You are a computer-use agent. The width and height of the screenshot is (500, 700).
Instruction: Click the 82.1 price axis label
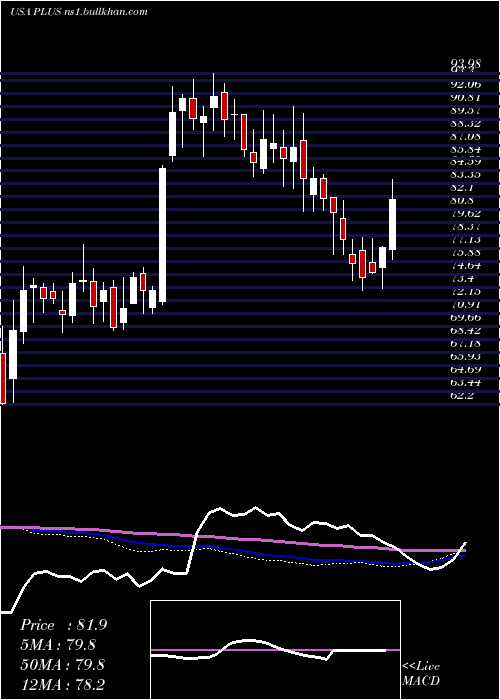click(x=462, y=188)
